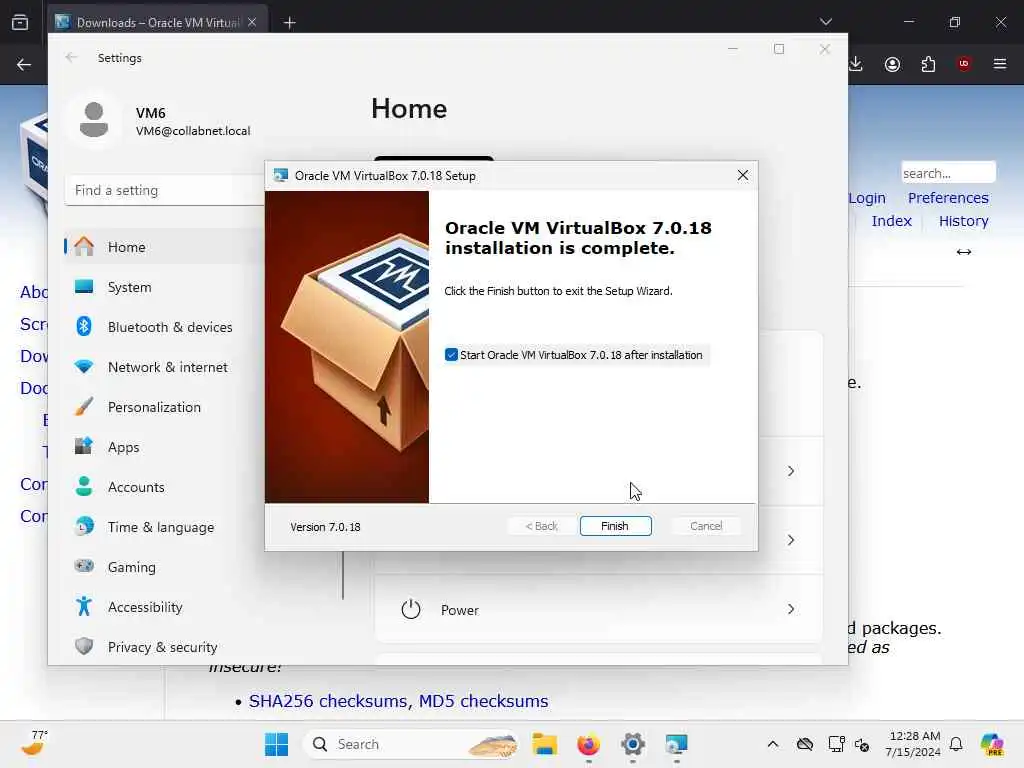This screenshot has width=1024, height=768.
Task: Open a new Firefox tab
Action: point(290,23)
